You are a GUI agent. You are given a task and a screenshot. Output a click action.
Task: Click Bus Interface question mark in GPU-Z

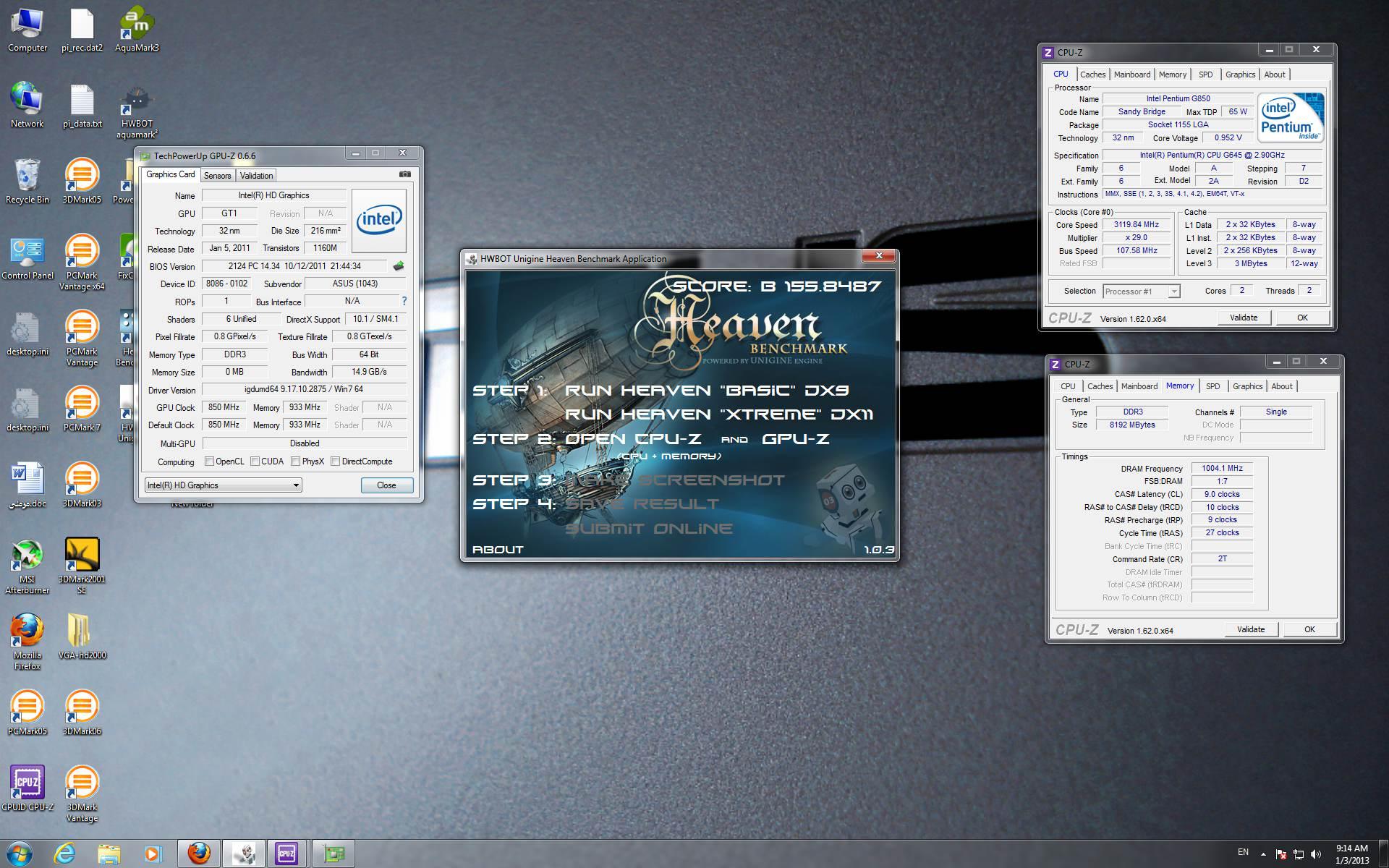[x=404, y=301]
